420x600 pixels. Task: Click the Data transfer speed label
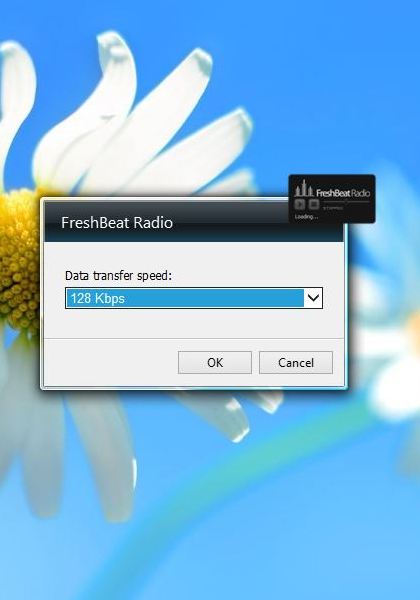tap(119, 276)
